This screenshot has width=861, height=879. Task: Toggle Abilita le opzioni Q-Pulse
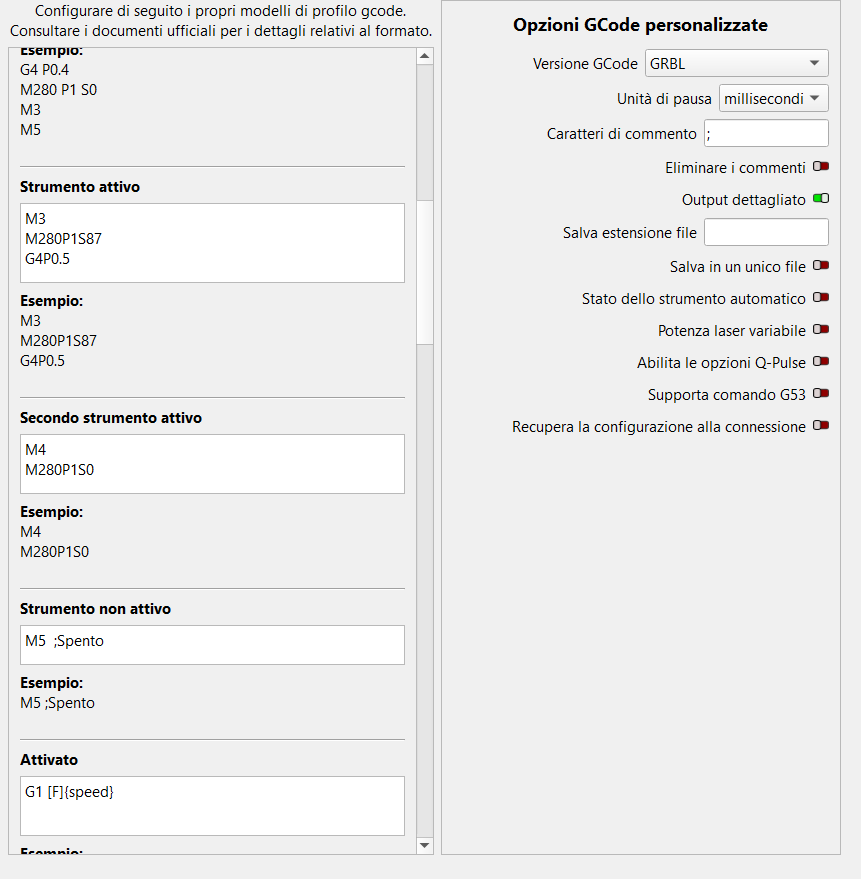tap(821, 362)
